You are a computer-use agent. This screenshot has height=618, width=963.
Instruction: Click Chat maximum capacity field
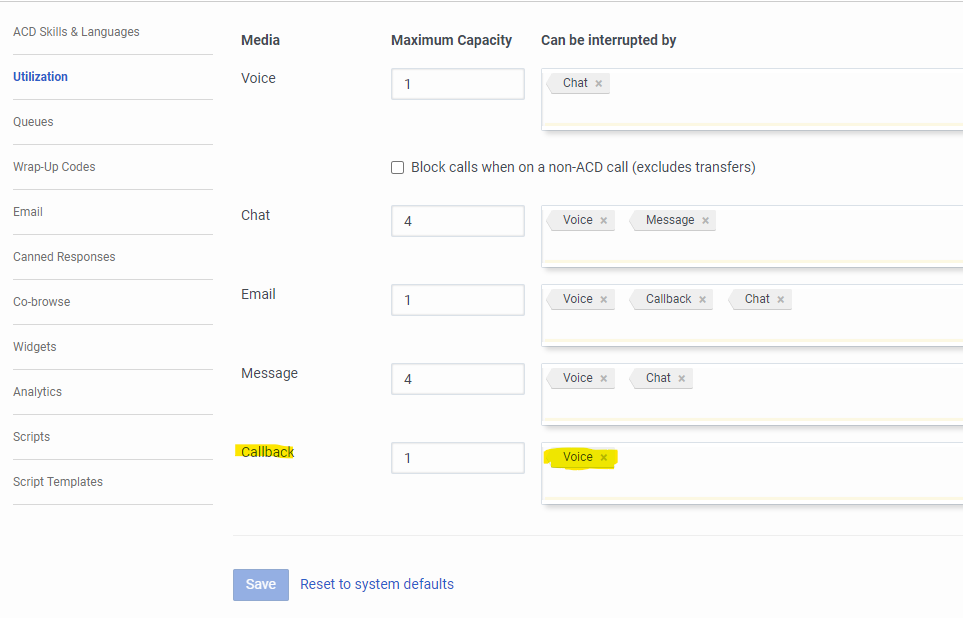(458, 221)
